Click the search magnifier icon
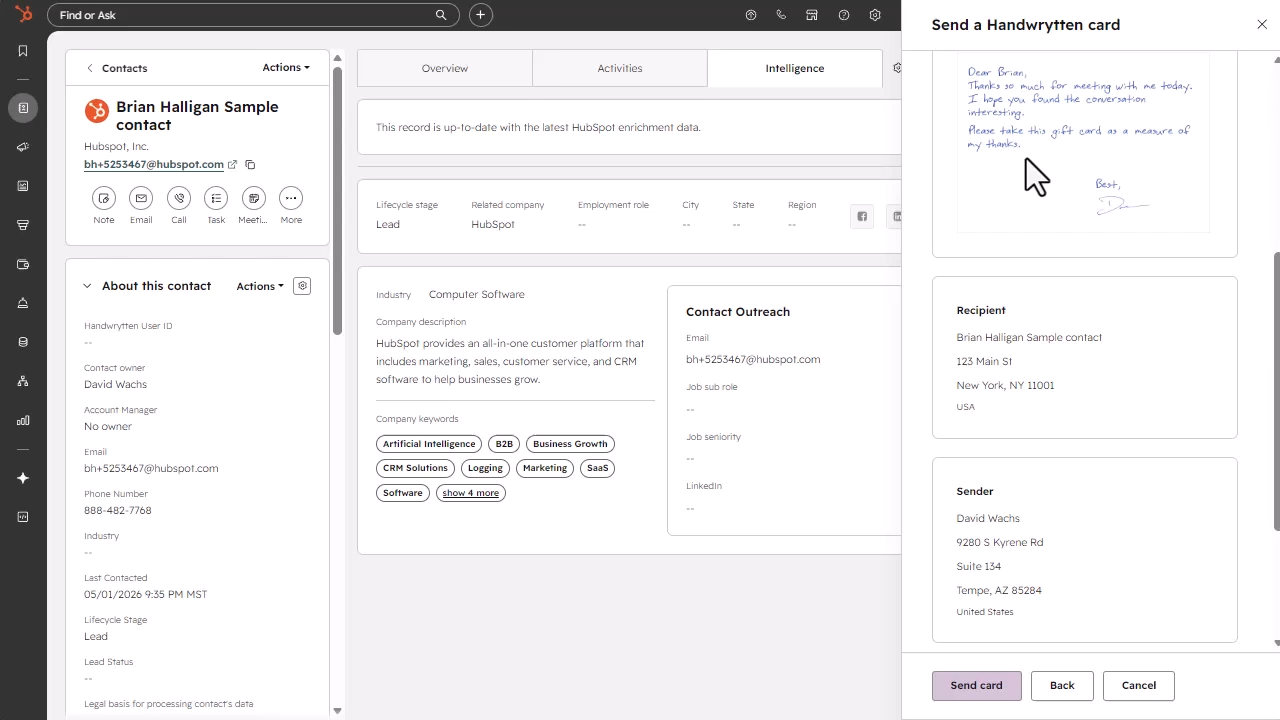Image resolution: width=1280 pixels, height=720 pixels. click(x=441, y=15)
